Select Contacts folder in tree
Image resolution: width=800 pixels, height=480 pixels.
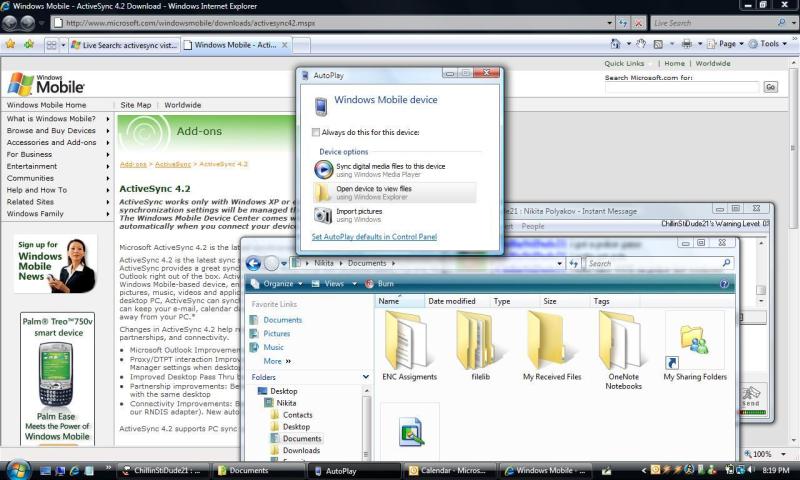tap(297, 415)
